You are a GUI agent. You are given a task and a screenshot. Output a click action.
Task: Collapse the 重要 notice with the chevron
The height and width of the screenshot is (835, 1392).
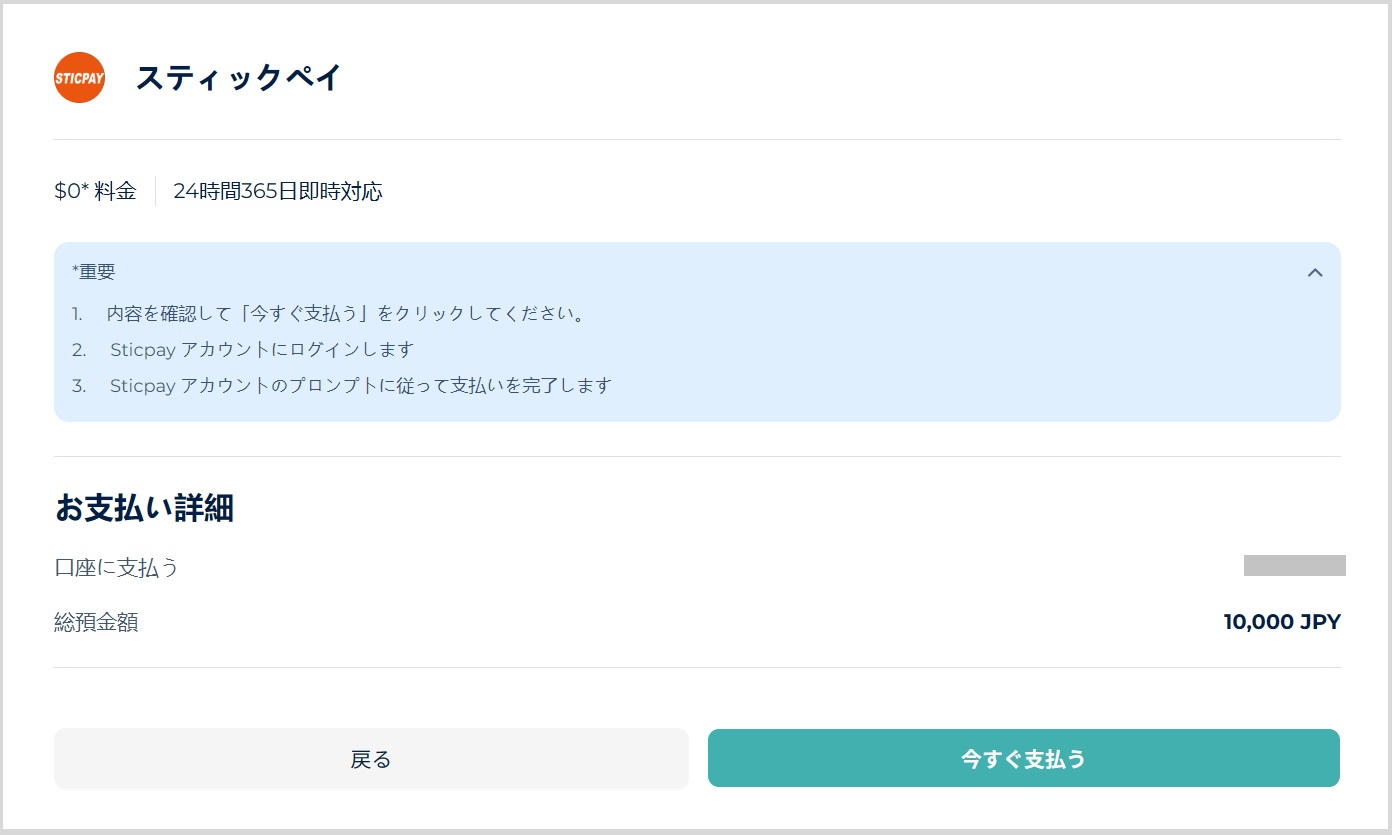(1315, 272)
